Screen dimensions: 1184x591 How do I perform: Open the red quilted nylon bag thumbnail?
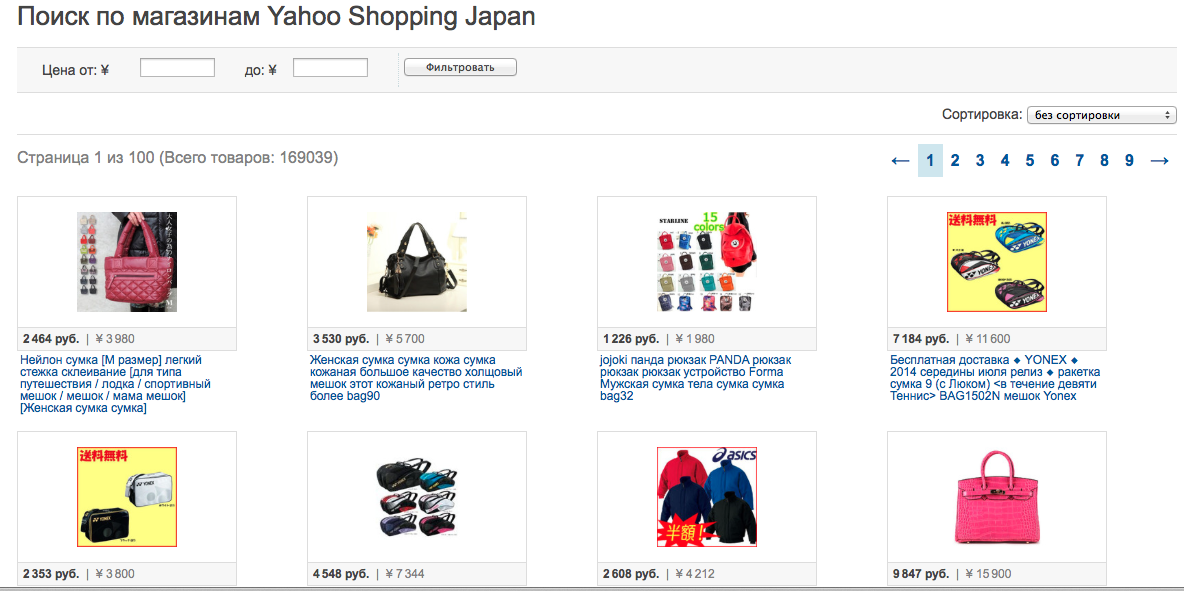click(127, 261)
